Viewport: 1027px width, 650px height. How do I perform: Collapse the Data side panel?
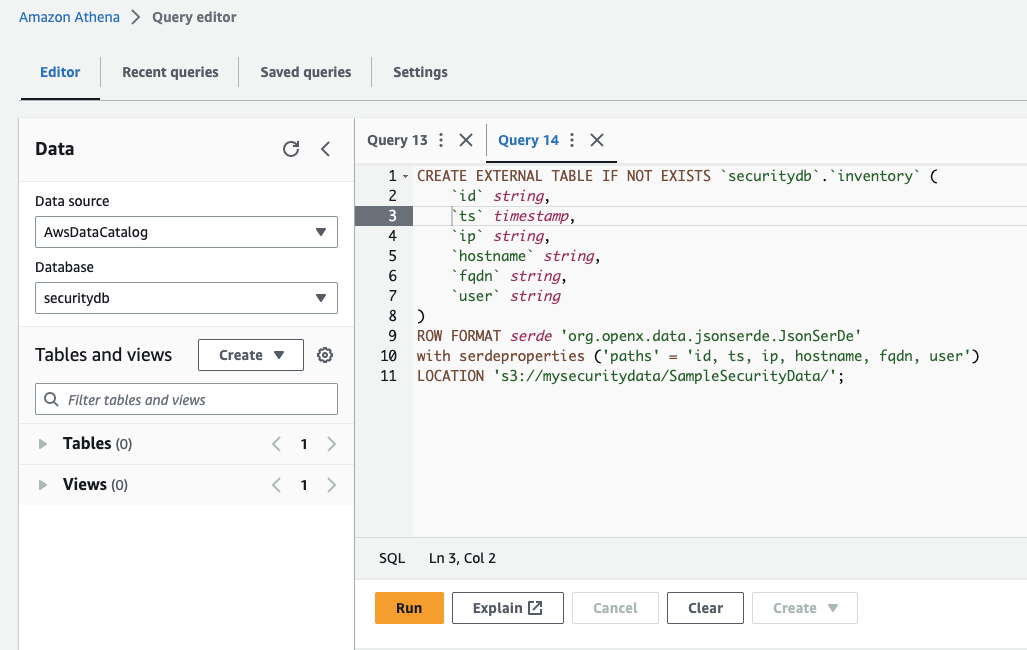point(325,149)
